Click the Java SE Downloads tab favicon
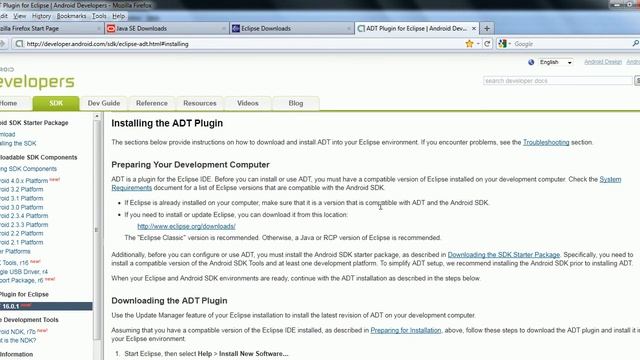The height and width of the screenshot is (360, 640). click(x=111, y=29)
